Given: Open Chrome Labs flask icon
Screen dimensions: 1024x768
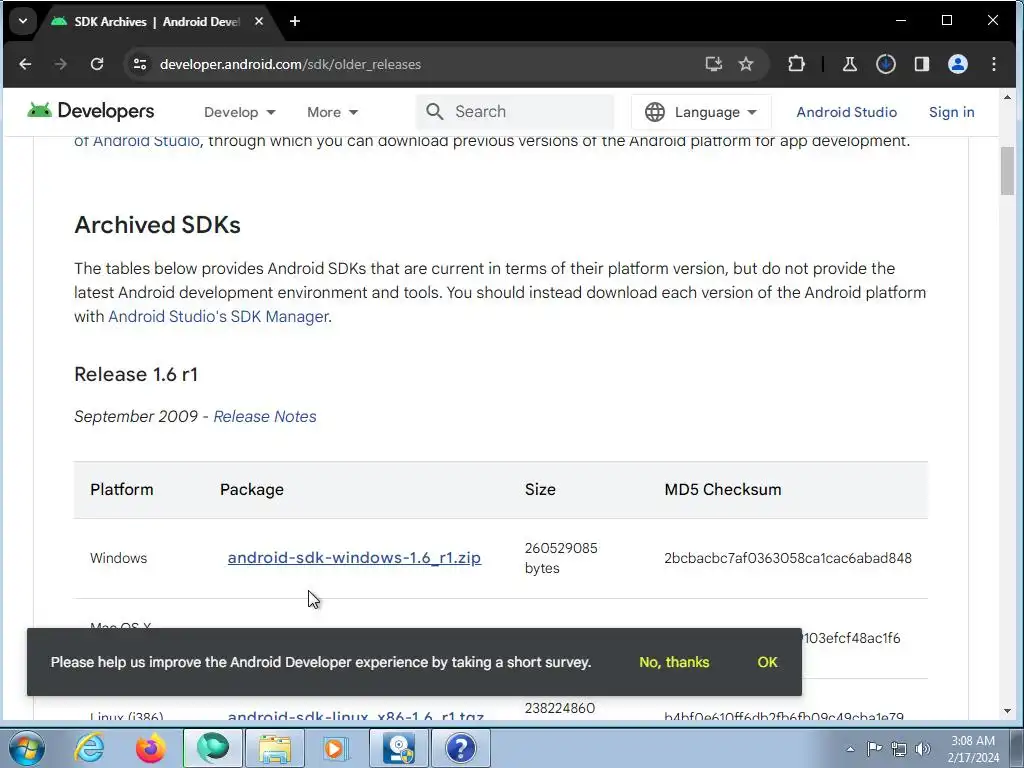Looking at the screenshot, I should (850, 64).
